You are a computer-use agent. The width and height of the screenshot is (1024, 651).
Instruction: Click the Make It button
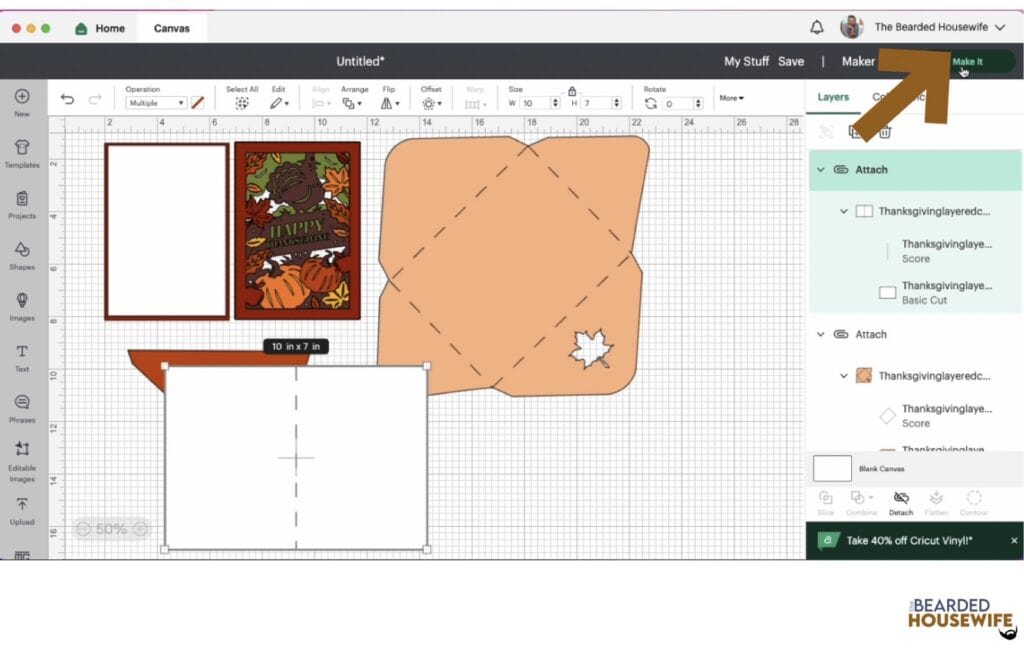point(967,62)
